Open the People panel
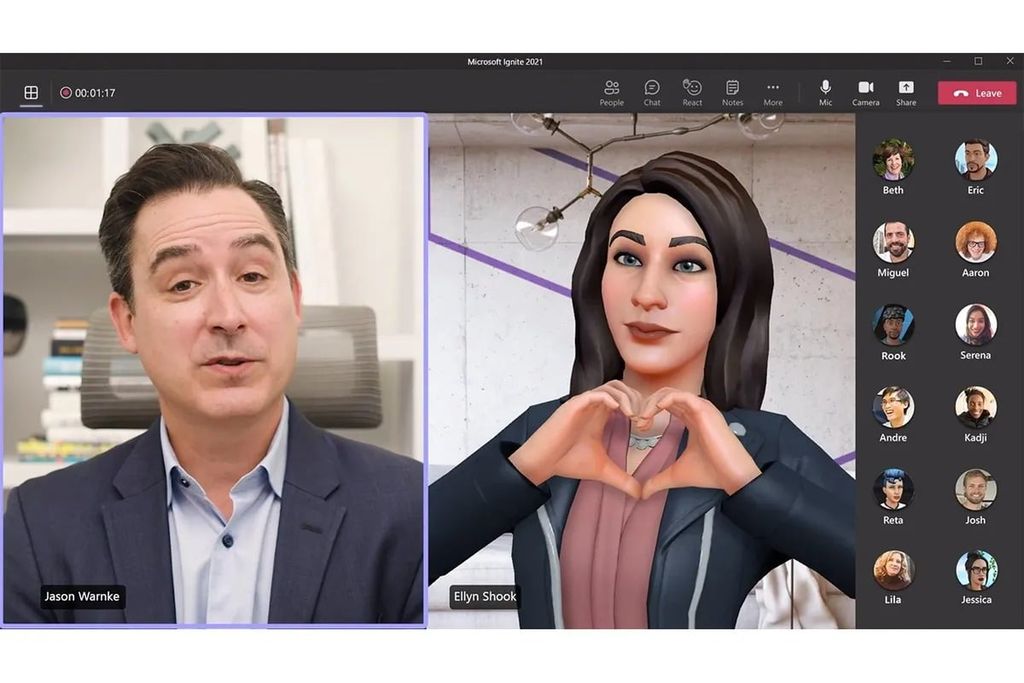Screen dimensions: 1024x683 (611, 92)
